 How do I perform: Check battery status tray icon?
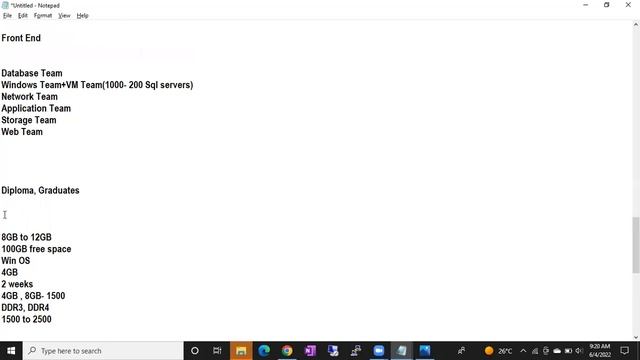coord(568,351)
